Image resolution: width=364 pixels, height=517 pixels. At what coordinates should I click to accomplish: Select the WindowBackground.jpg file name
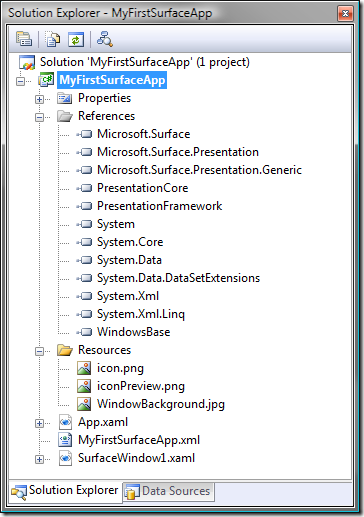pos(161,404)
